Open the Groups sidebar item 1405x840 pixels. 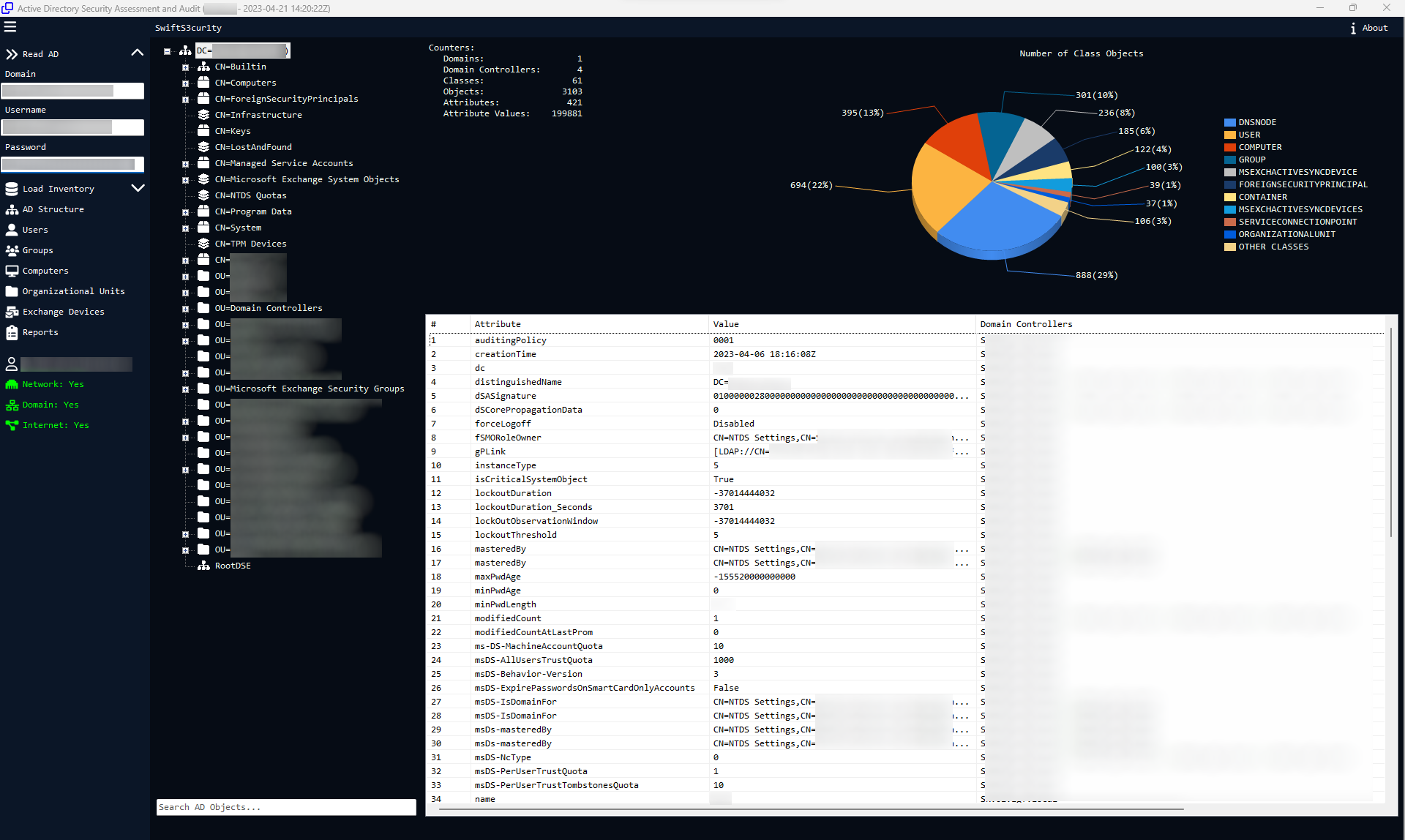click(x=37, y=250)
